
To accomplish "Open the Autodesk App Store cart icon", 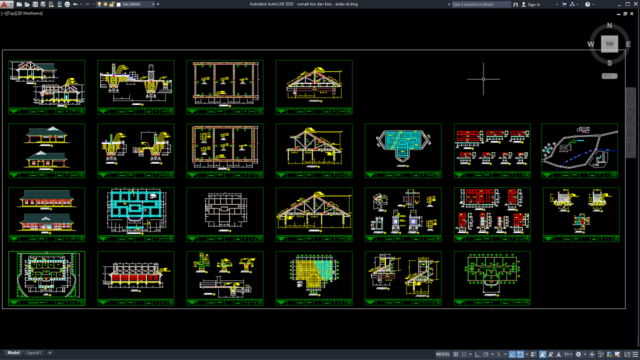I will (564, 4).
